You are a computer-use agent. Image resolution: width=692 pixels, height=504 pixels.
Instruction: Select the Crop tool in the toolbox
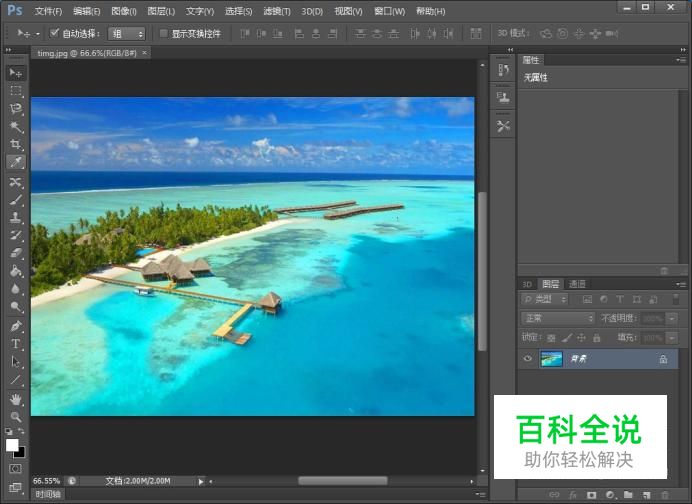16,144
